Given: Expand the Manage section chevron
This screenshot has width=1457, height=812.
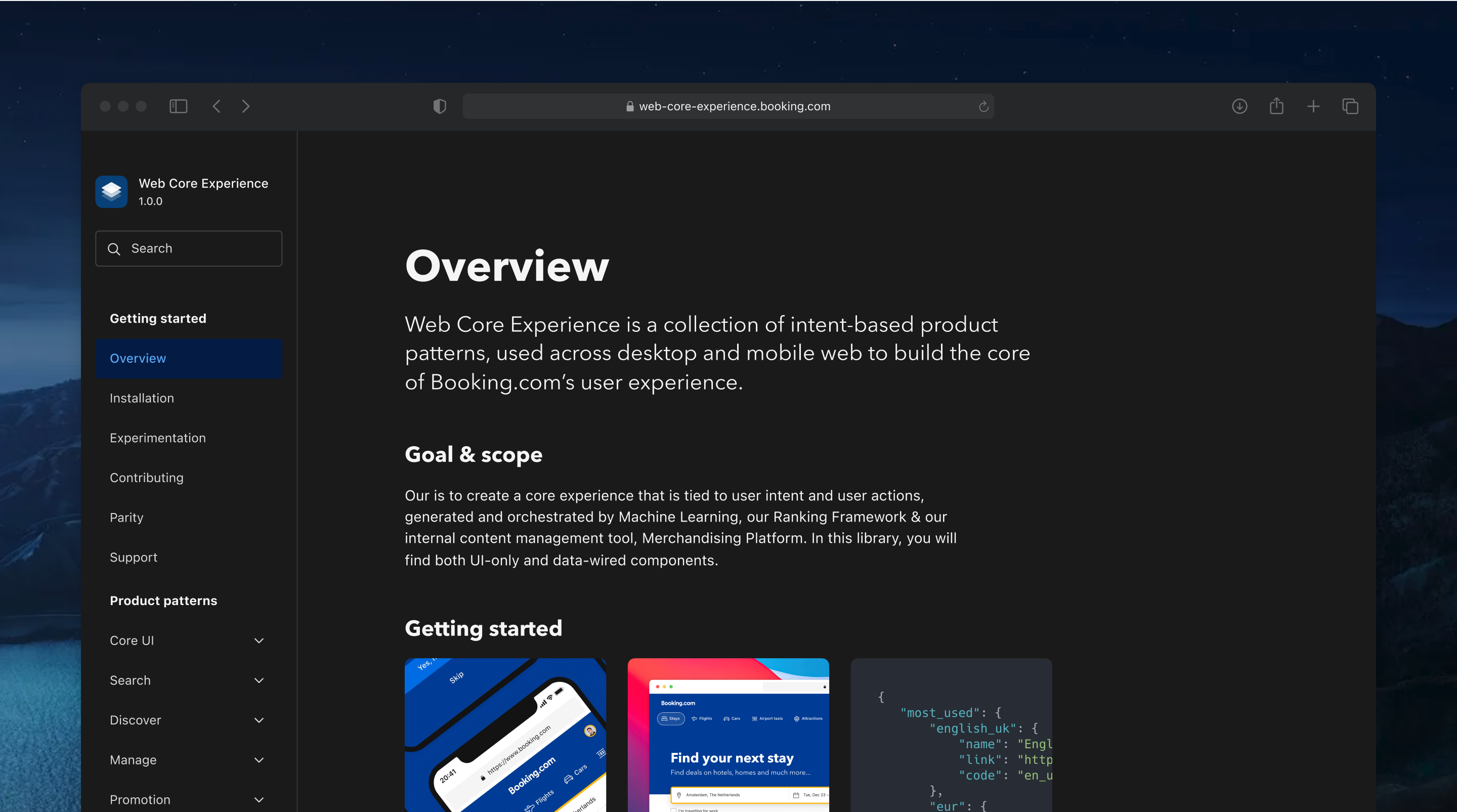Looking at the screenshot, I should click(259, 760).
